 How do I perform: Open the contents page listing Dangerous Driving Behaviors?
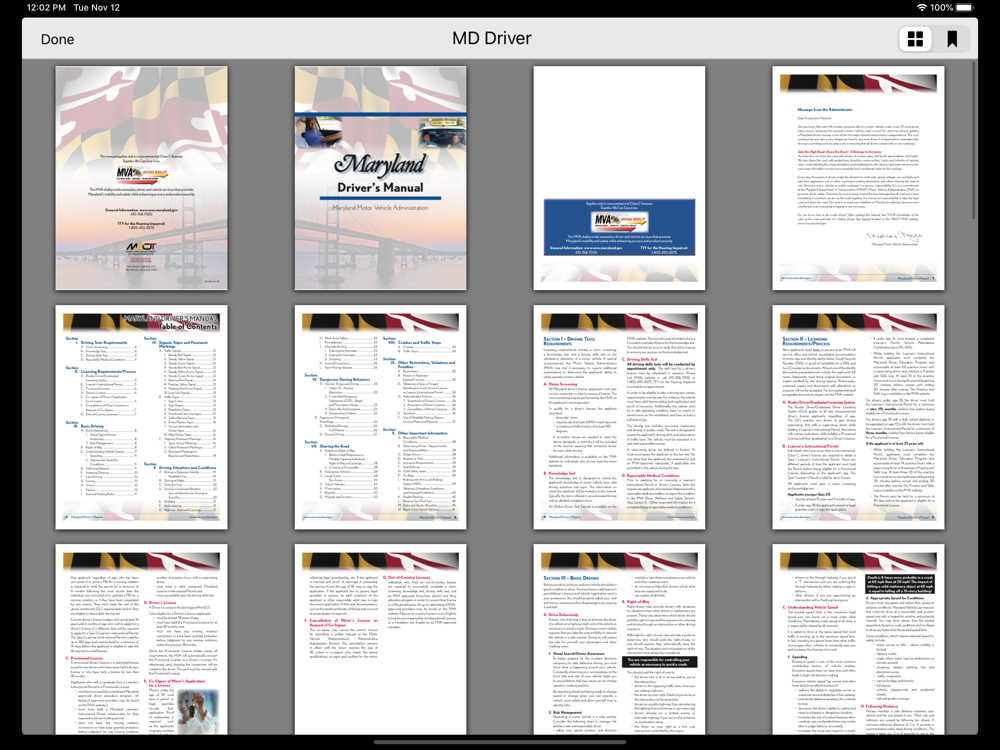click(380, 417)
